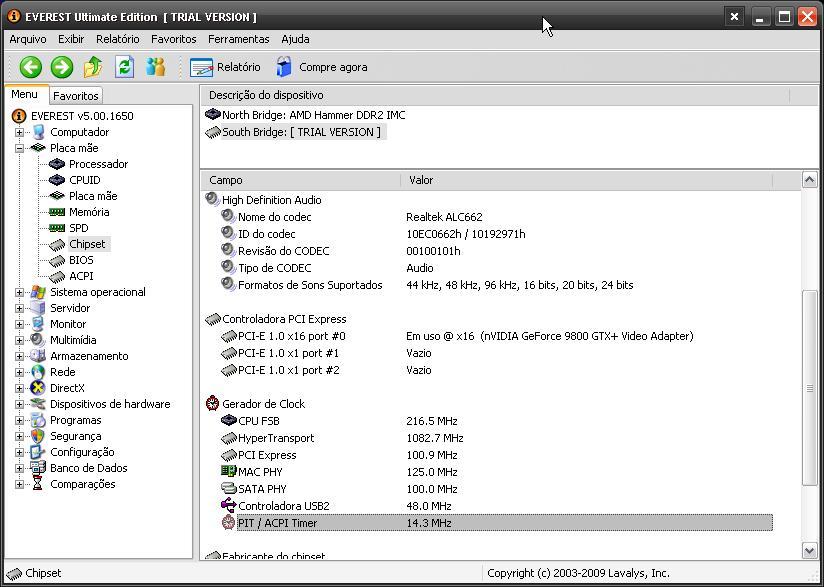Viewport: 824px width, 587px height.
Task: Click the Comparações hourglass icon
Action: tap(38, 483)
